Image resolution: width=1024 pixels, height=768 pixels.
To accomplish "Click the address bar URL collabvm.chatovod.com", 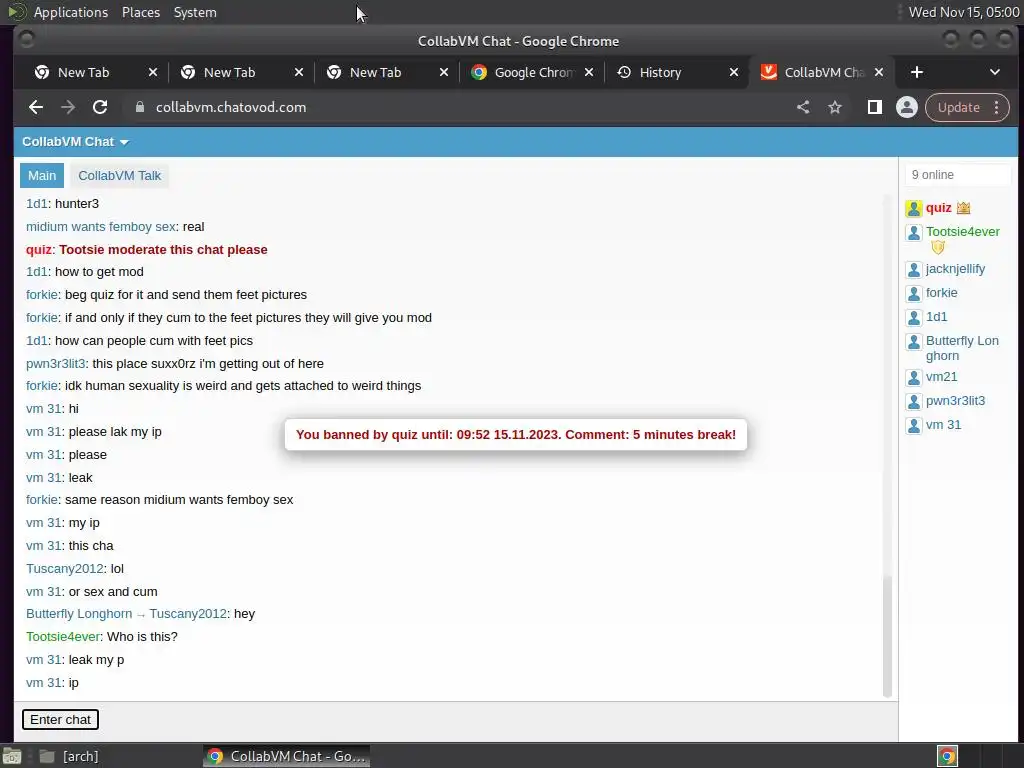I will tap(231, 107).
